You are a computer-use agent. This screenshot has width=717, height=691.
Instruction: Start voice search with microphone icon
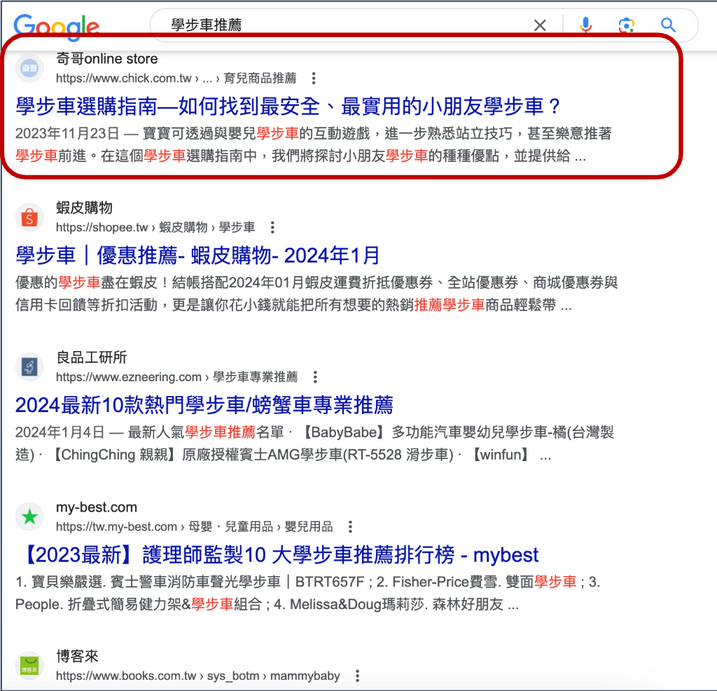pyautogui.click(x=586, y=25)
